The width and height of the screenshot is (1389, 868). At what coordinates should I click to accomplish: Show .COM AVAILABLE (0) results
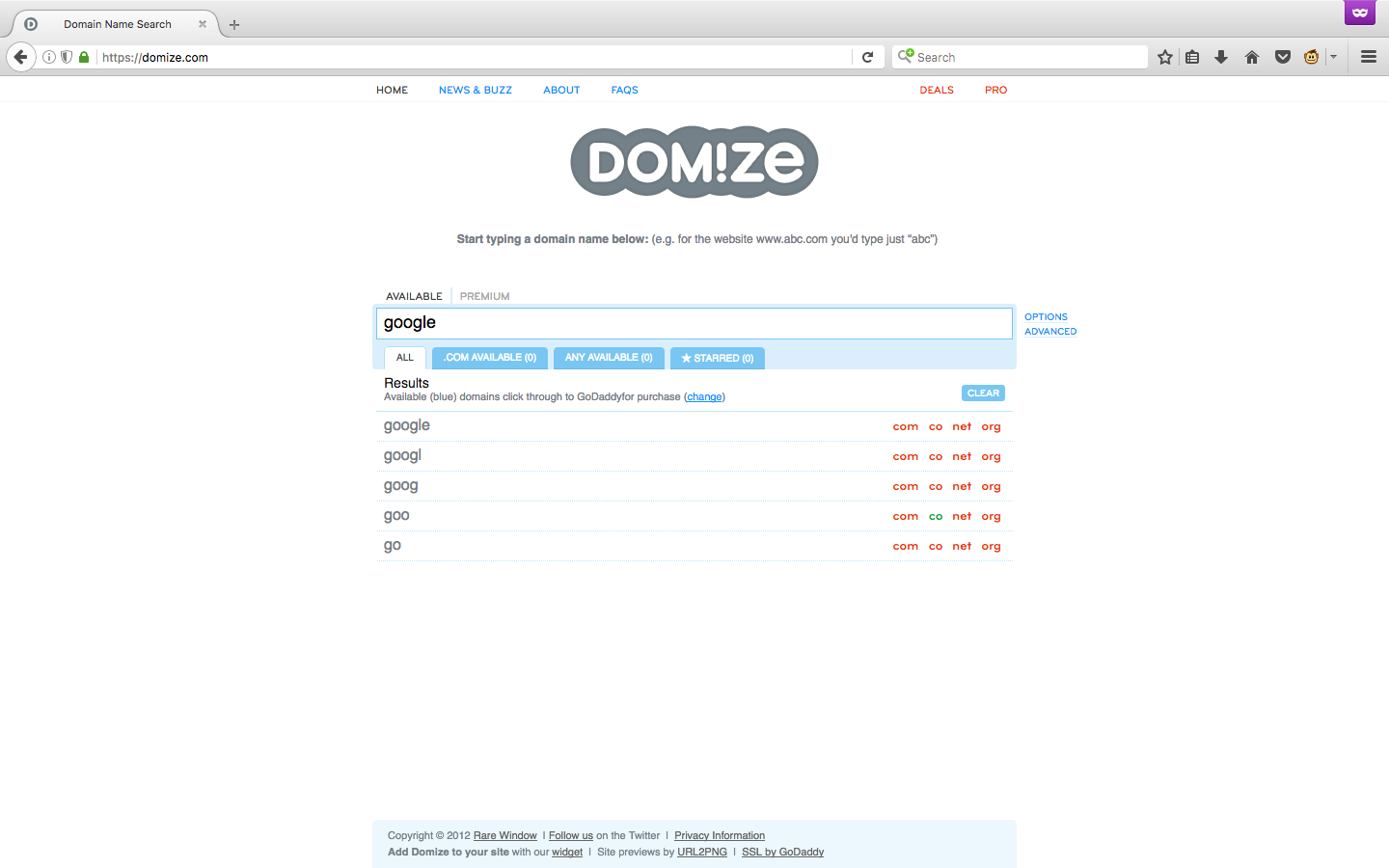click(x=490, y=358)
